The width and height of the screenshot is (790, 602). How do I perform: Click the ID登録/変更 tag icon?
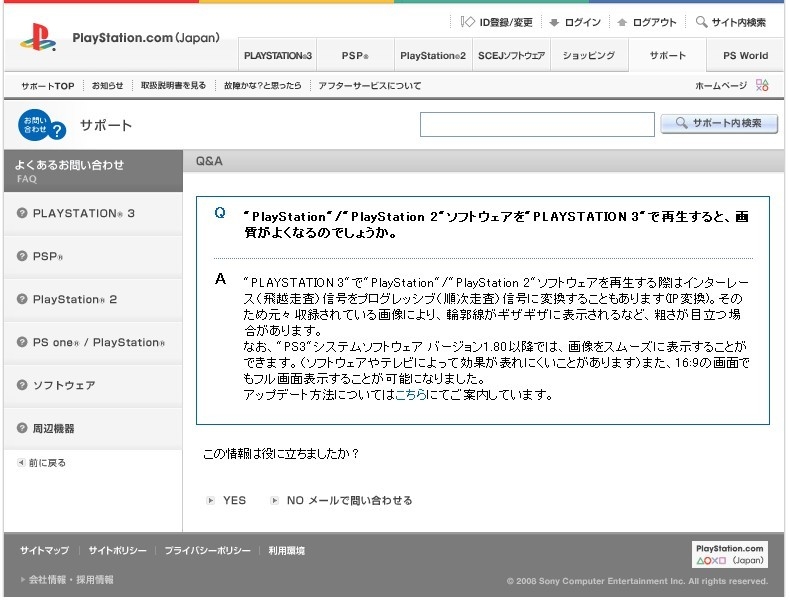[x=468, y=22]
